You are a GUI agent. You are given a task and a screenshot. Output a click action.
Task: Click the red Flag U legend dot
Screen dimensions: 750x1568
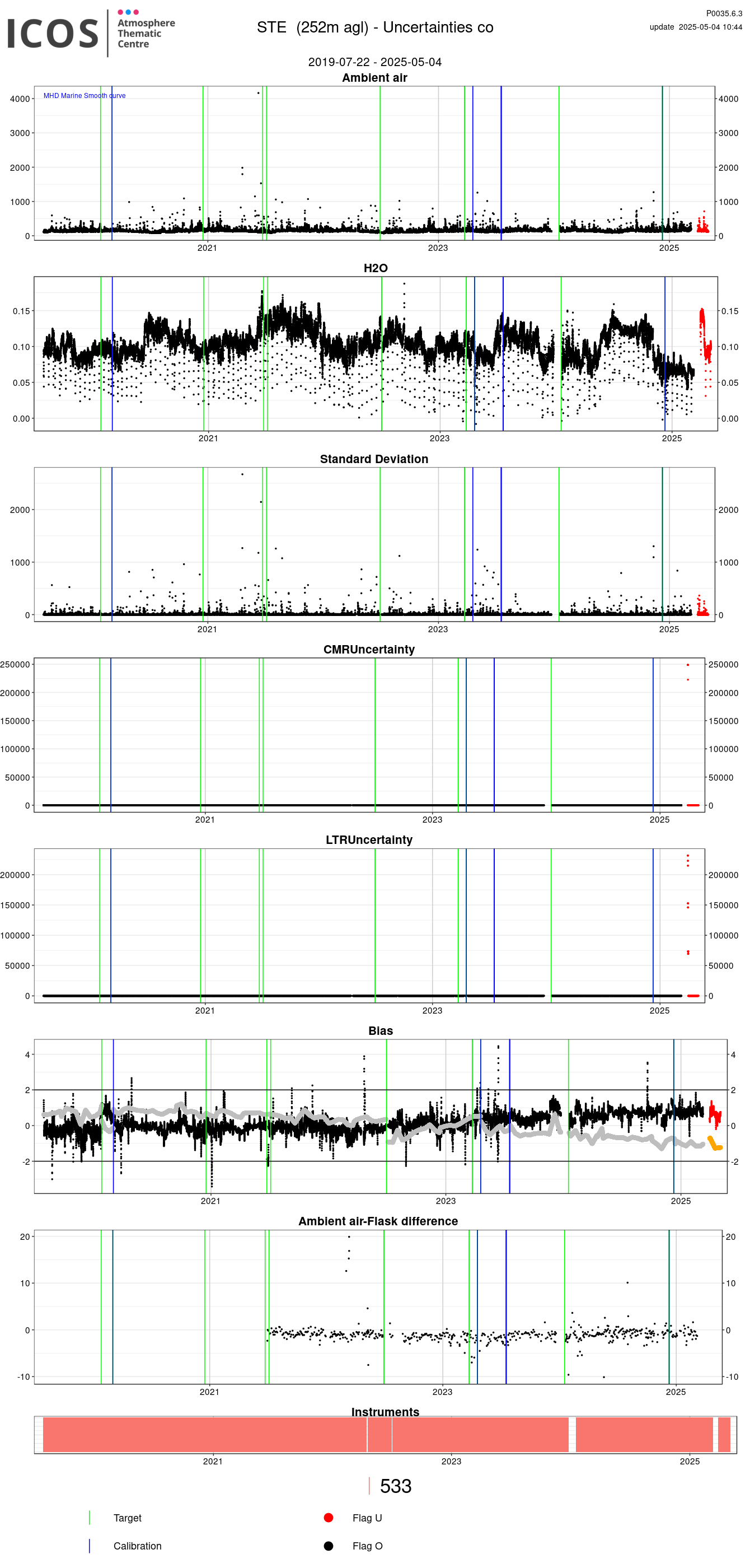click(x=329, y=1518)
